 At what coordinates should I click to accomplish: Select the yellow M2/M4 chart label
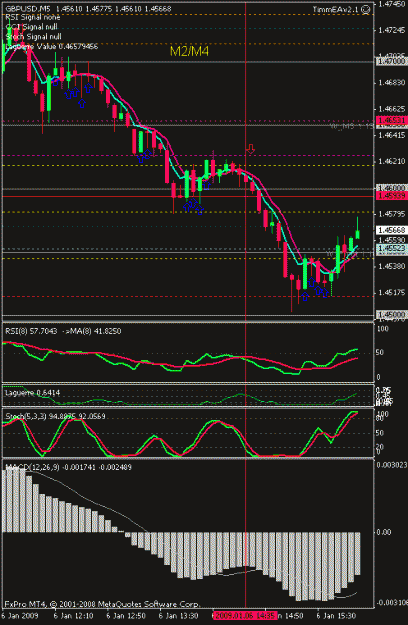(x=189, y=51)
